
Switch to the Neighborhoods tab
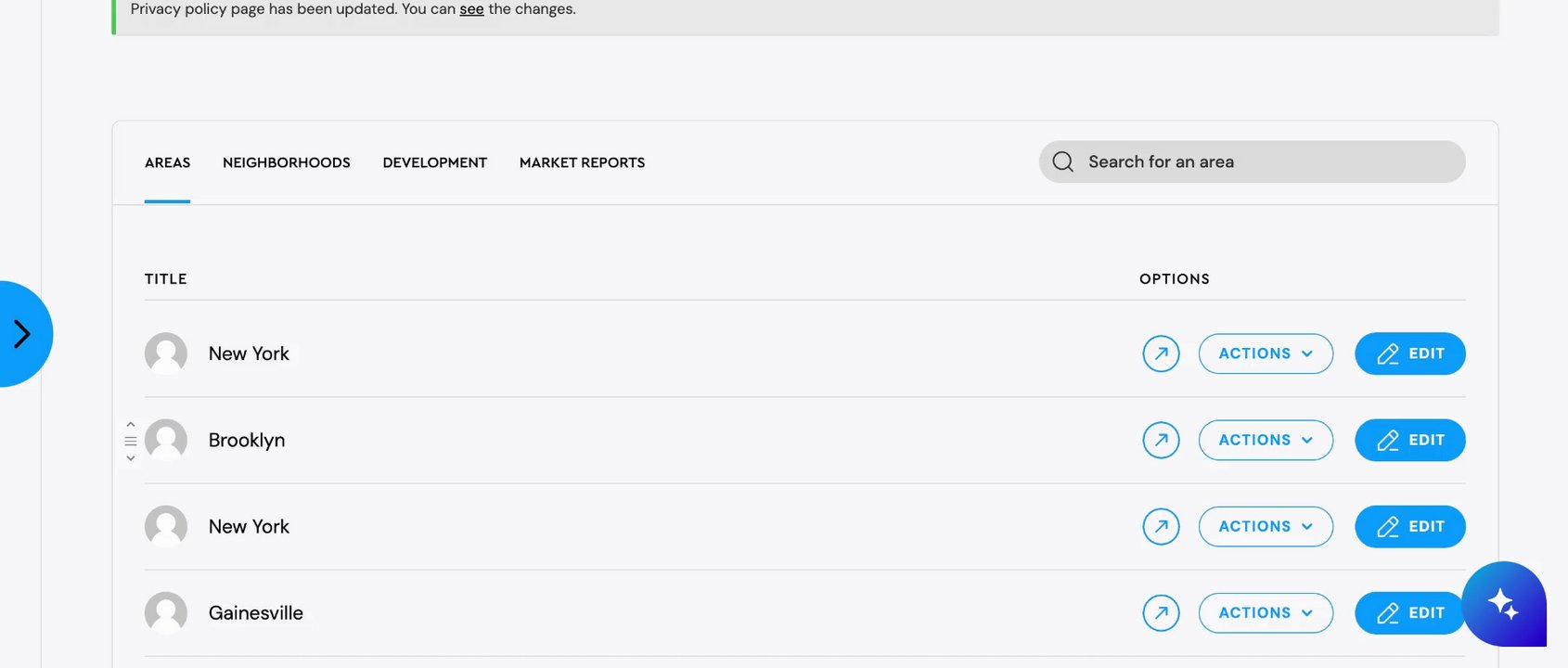(x=287, y=162)
